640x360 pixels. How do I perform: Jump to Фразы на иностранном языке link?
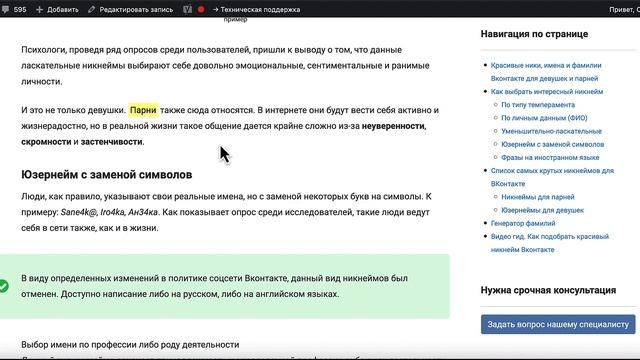coord(550,158)
